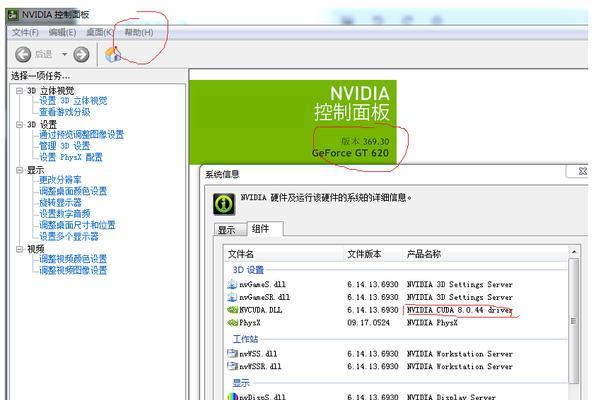Collapse the 视频 tree node

(x=19, y=249)
